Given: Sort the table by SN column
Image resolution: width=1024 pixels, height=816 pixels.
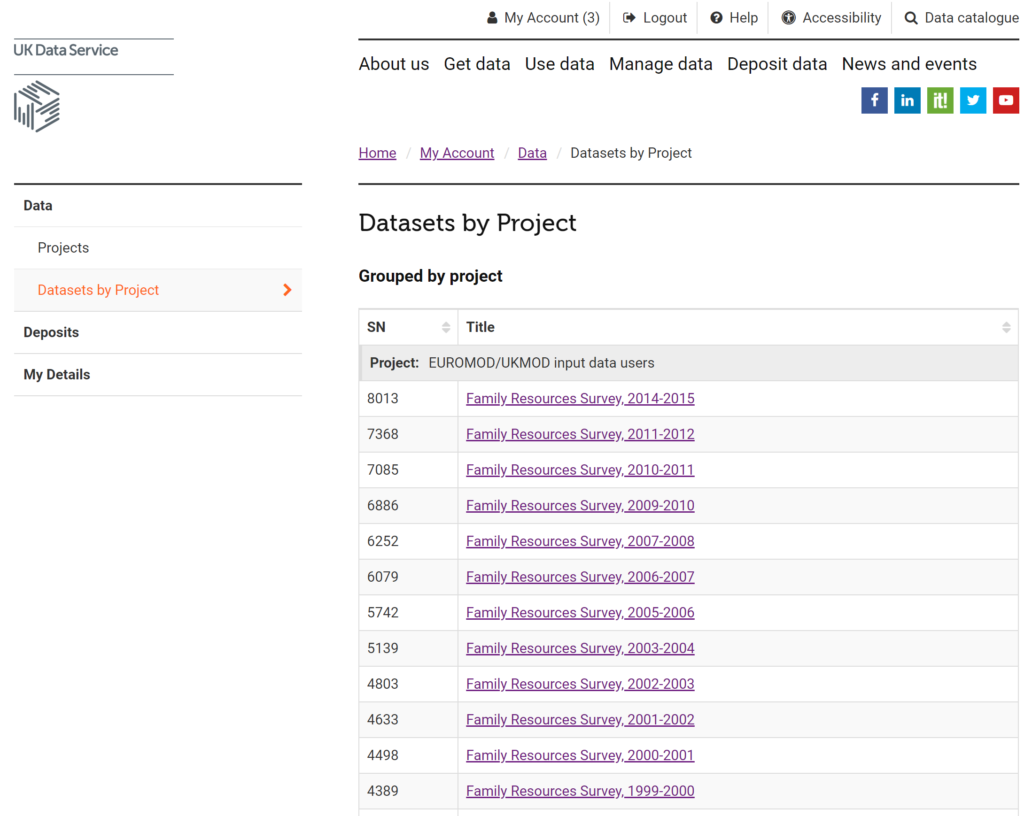Looking at the screenshot, I should (x=408, y=327).
